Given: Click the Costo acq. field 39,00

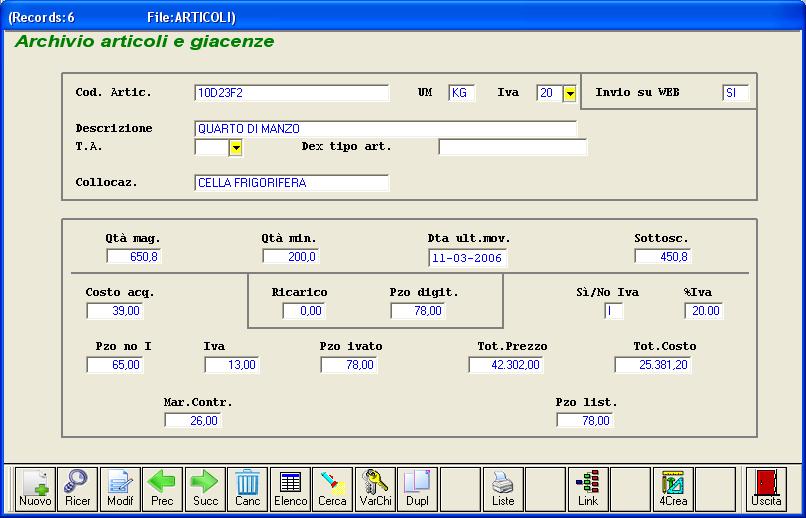Looking at the screenshot, I should tap(115, 311).
